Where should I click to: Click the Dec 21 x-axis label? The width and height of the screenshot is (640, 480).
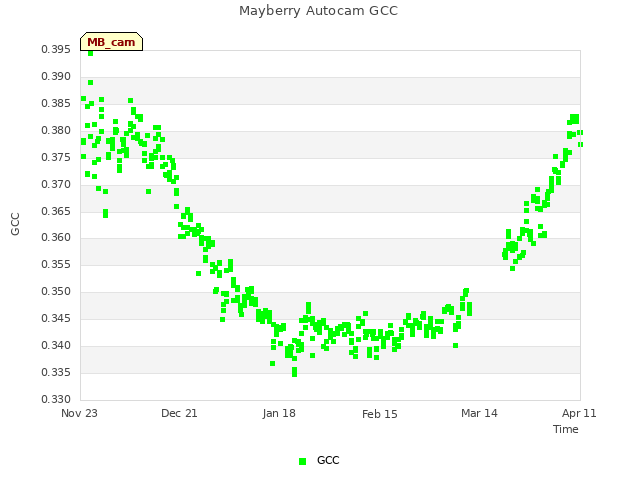coord(179,413)
